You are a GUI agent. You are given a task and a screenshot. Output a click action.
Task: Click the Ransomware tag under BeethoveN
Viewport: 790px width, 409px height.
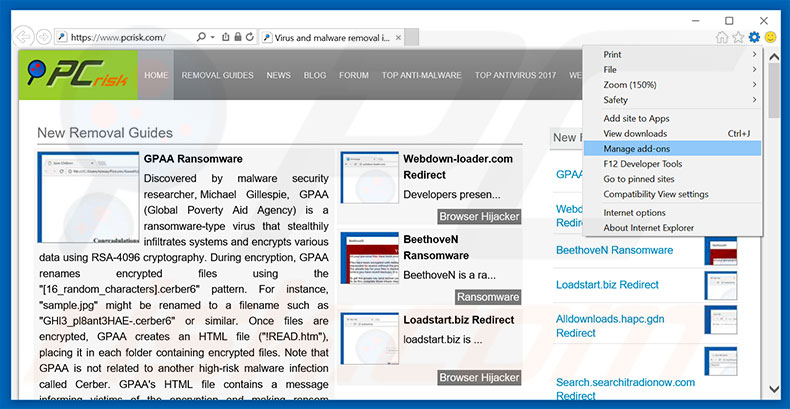pyautogui.click(x=488, y=297)
